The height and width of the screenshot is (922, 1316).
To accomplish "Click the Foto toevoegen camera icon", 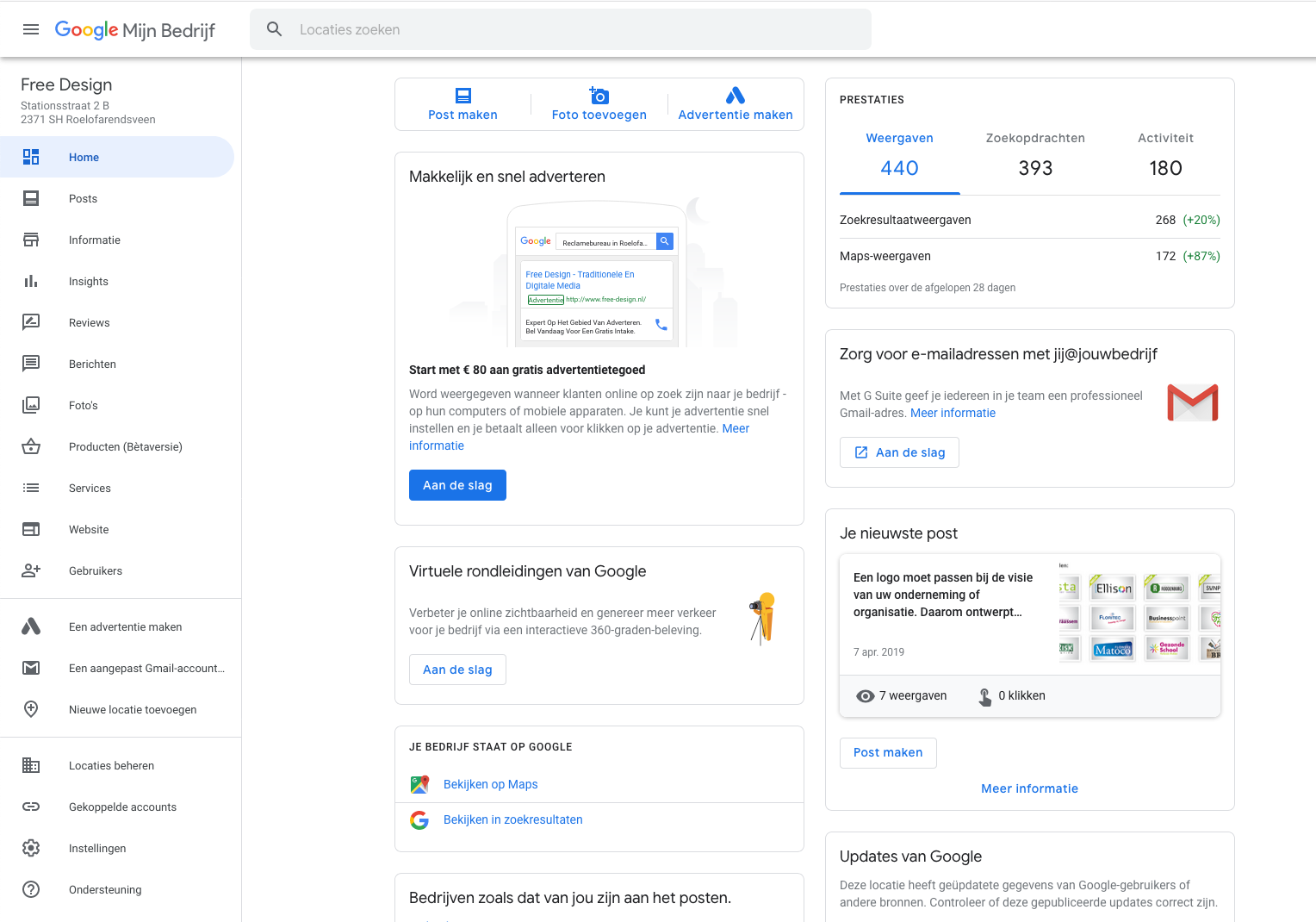I will [599, 96].
